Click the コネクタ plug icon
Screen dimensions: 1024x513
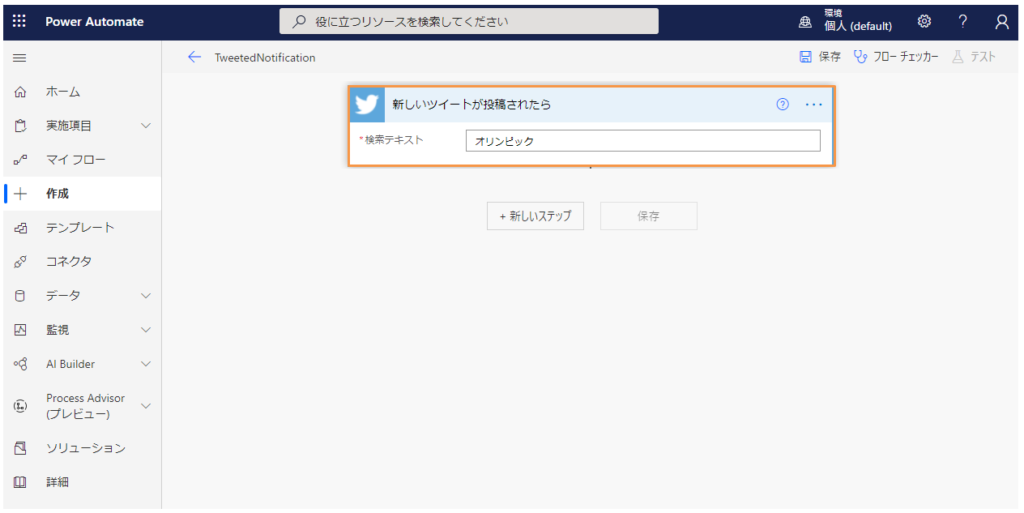20,262
